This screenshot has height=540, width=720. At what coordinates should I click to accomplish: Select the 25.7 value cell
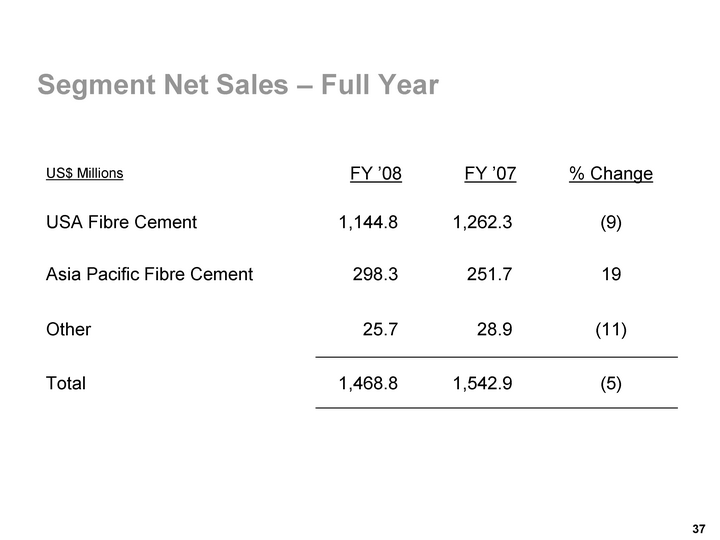[x=380, y=328]
